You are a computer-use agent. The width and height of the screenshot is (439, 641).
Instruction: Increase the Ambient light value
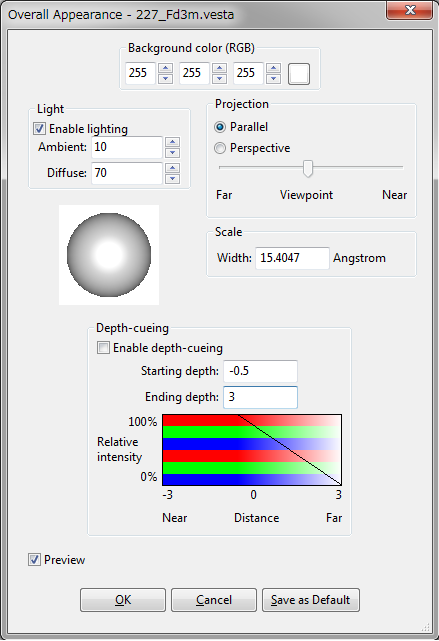(172, 142)
